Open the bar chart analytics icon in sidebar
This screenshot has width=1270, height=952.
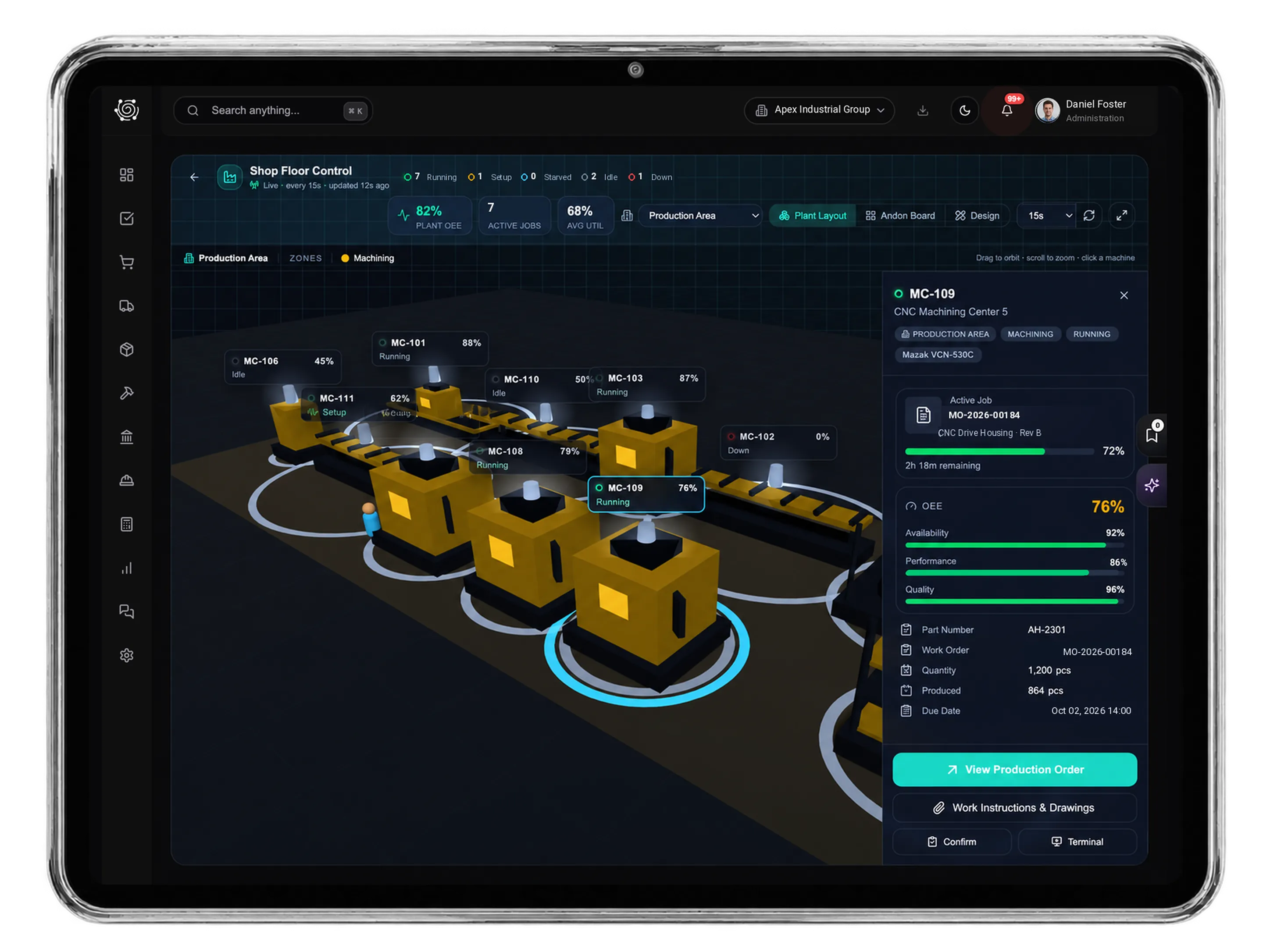[x=126, y=568]
